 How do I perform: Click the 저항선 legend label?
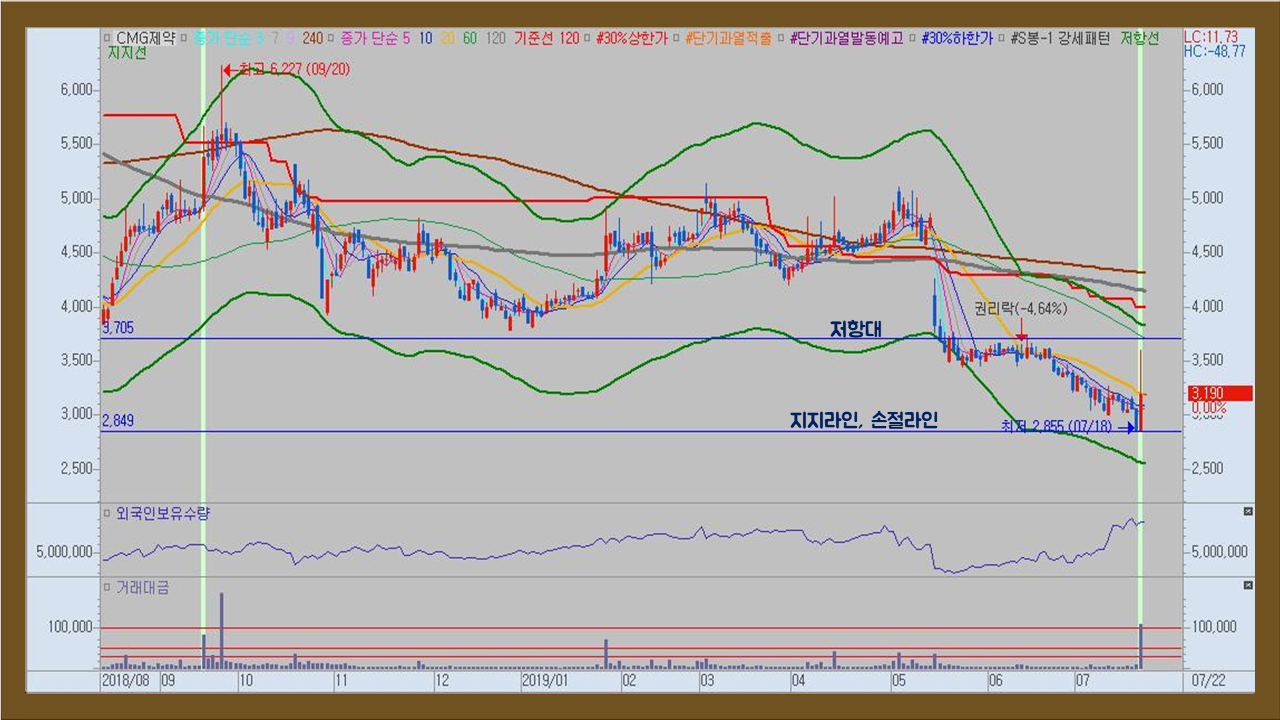click(1140, 38)
